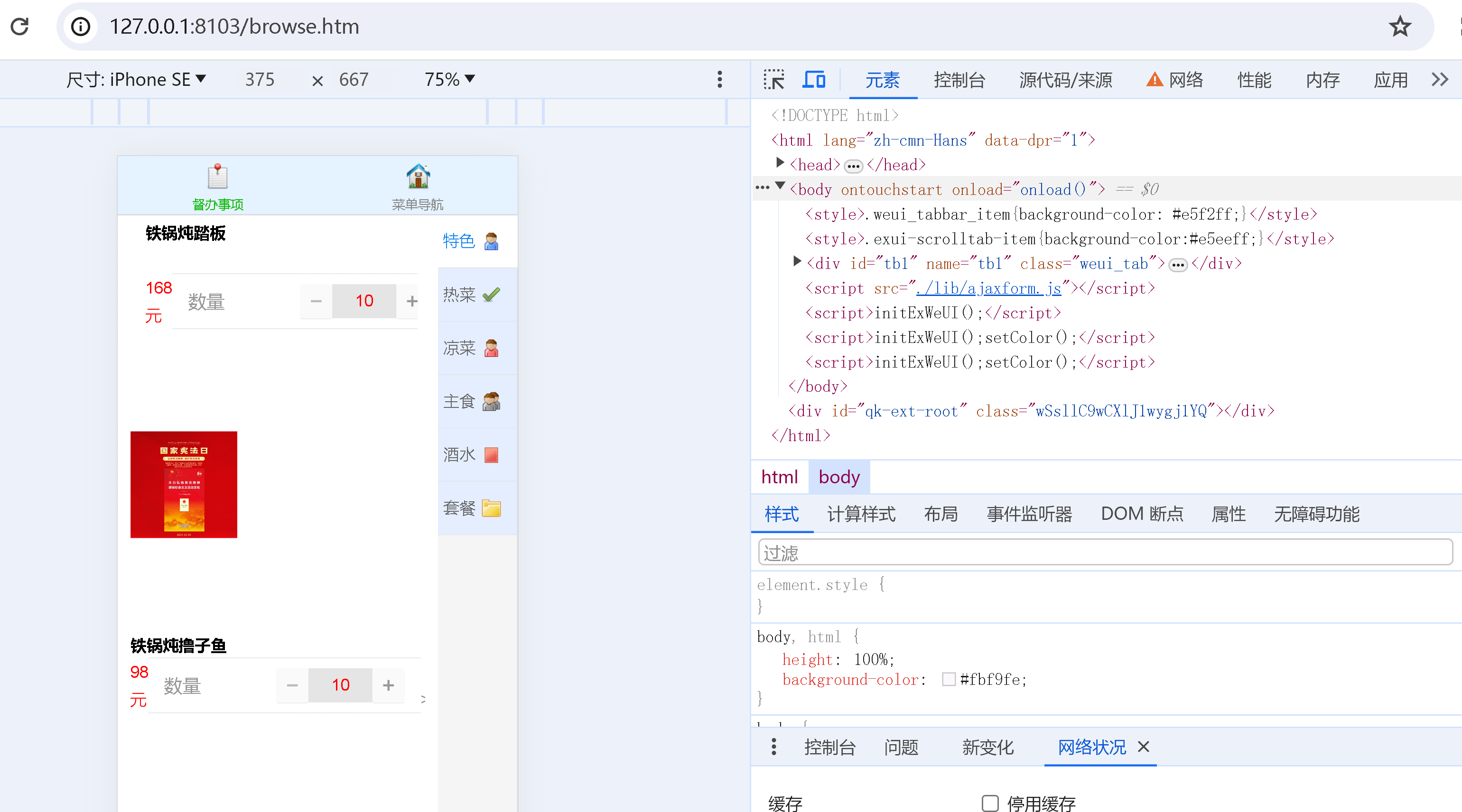Screen dimensions: 1462x812
Task: Toggle the device toolbar icon
Action: click(814, 79)
